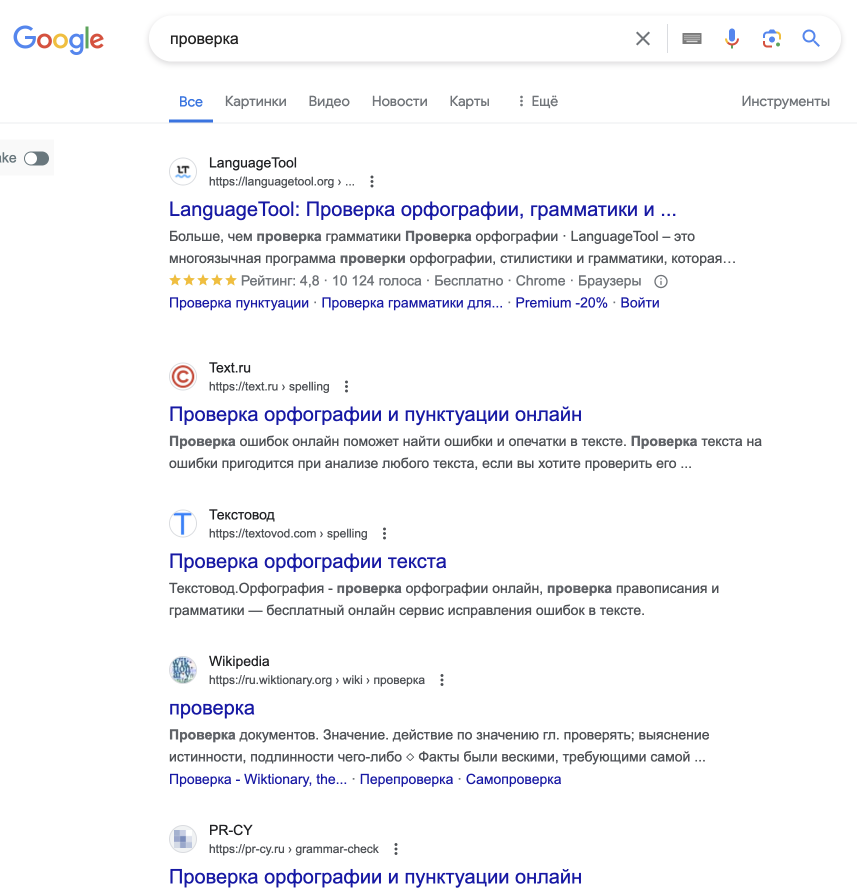Go to Google home via the logo
The image size is (857, 895).
click(58, 39)
